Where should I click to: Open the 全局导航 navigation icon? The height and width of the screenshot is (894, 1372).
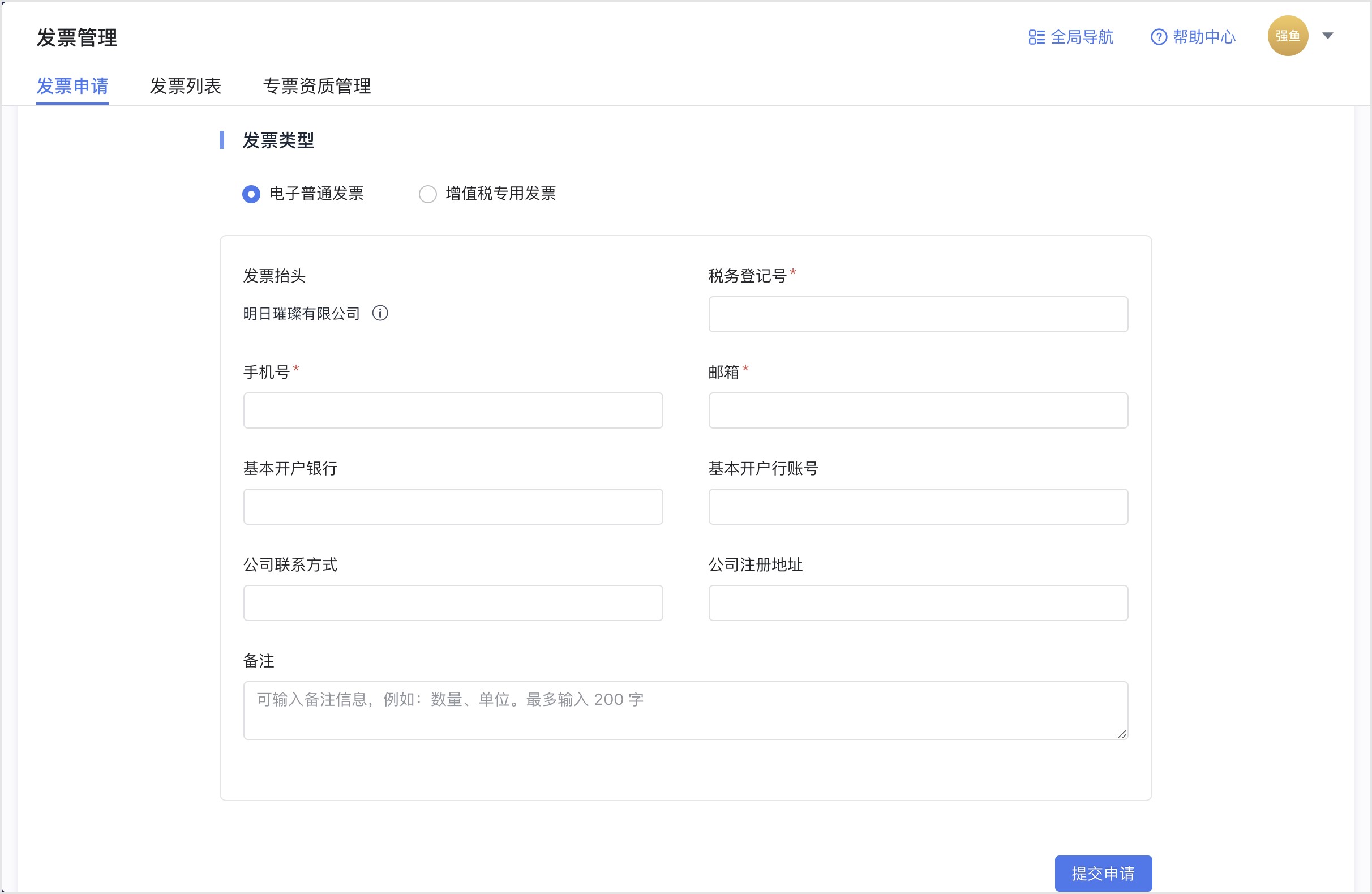[x=1035, y=36]
